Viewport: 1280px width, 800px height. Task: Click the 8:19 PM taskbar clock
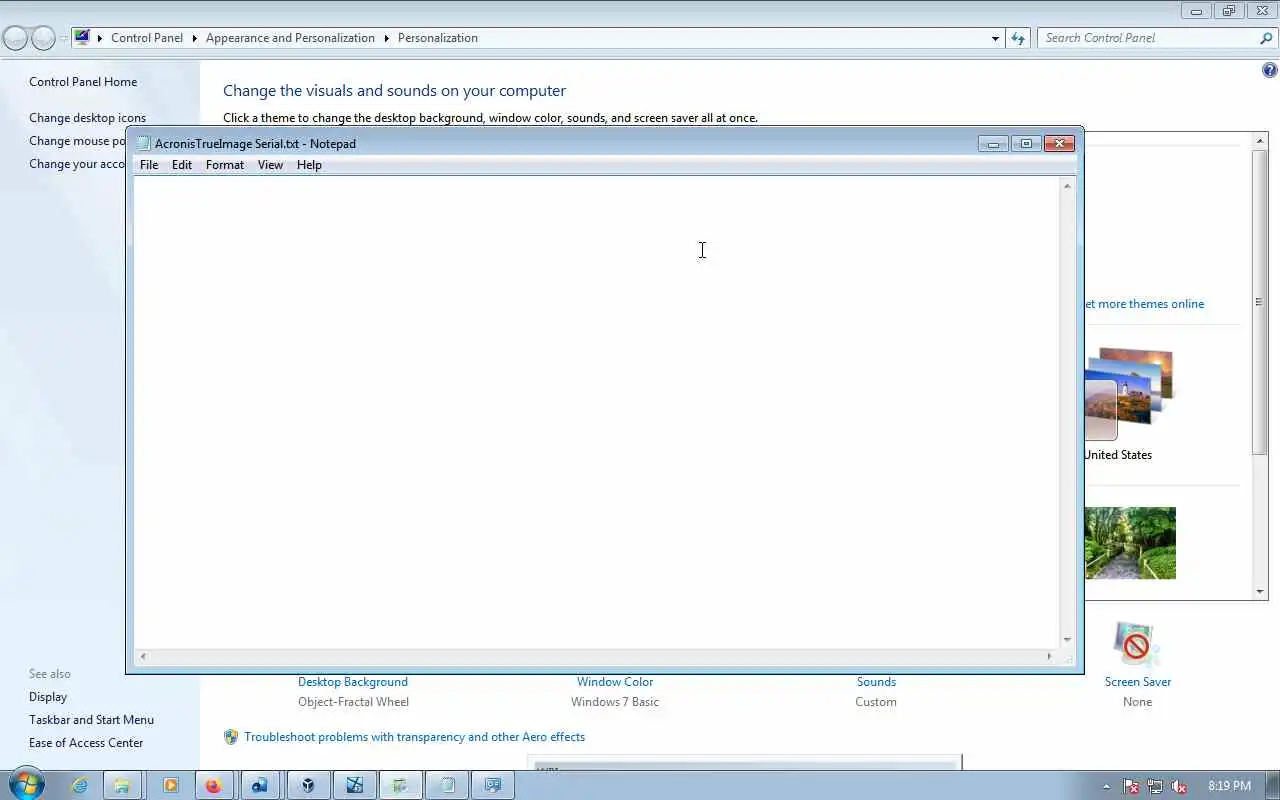click(1229, 786)
